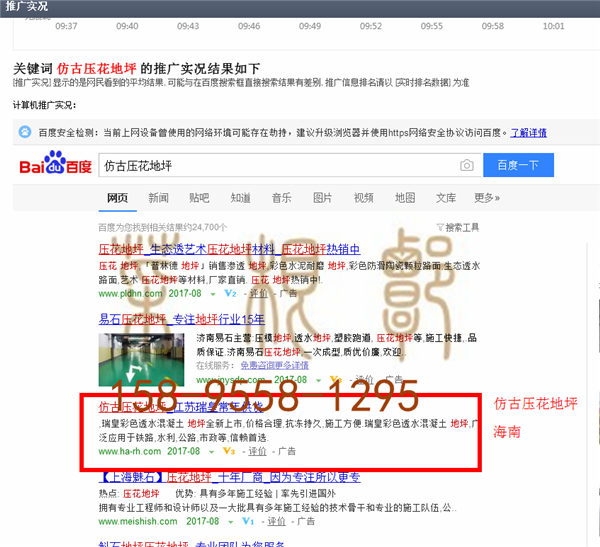
Task: Click the green floor thumbnail image
Action: pyautogui.click(x=141, y=359)
